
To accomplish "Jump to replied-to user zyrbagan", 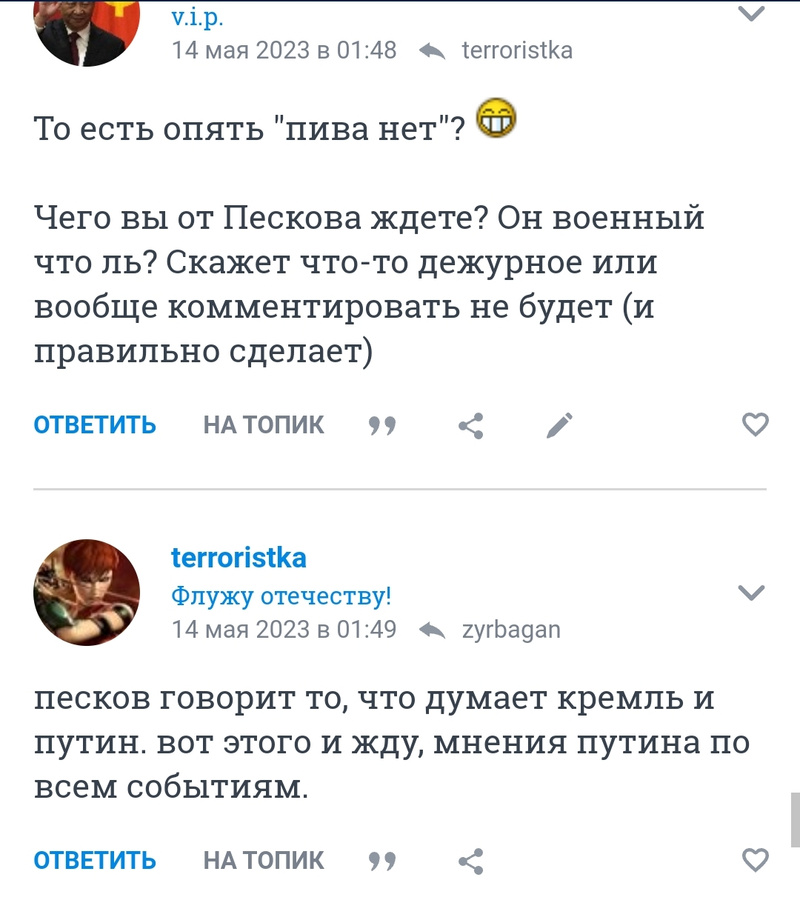I will pyautogui.click(x=510, y=630).
